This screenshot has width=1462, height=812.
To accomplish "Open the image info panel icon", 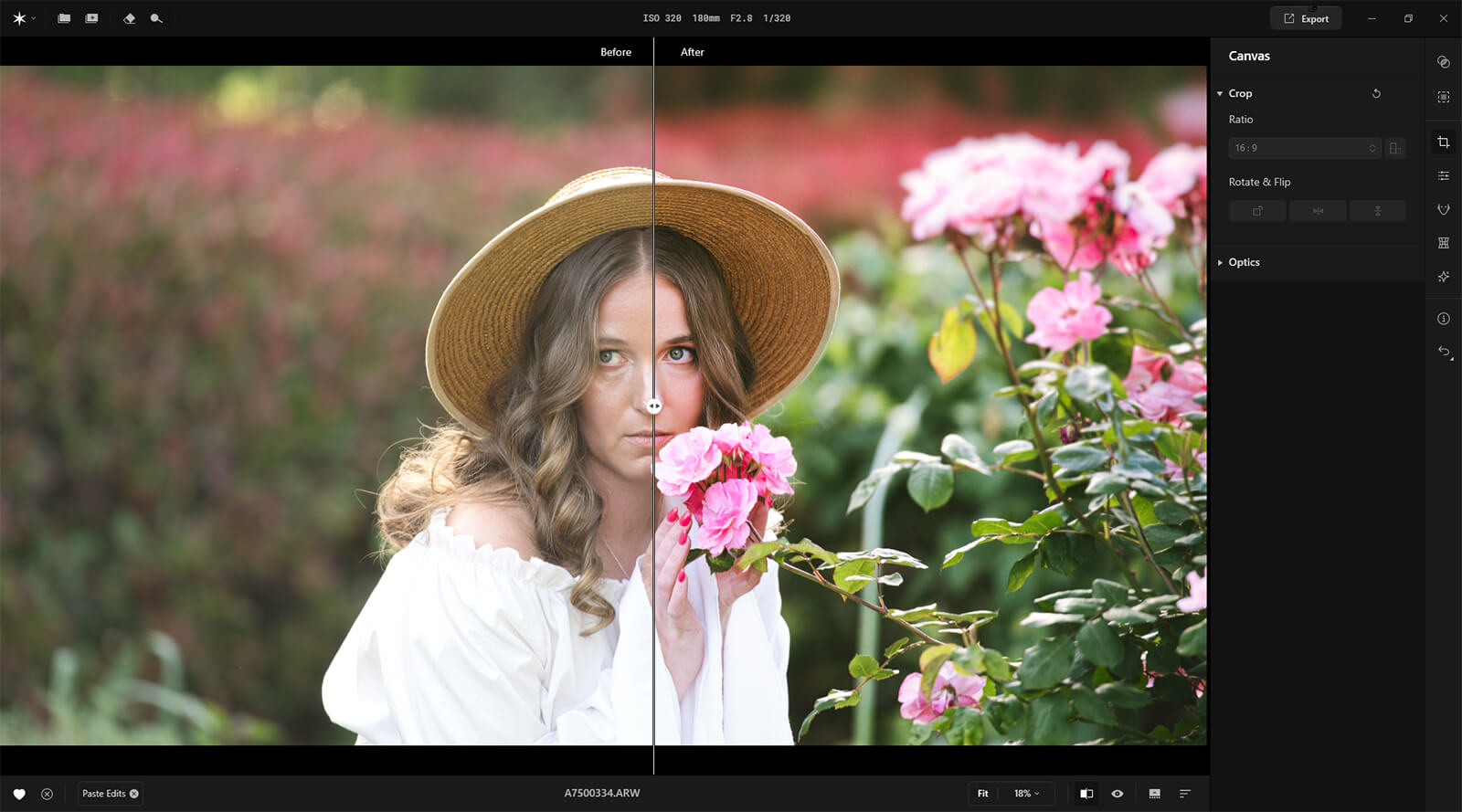I will pyautogui.click(x=1443, y=319).
